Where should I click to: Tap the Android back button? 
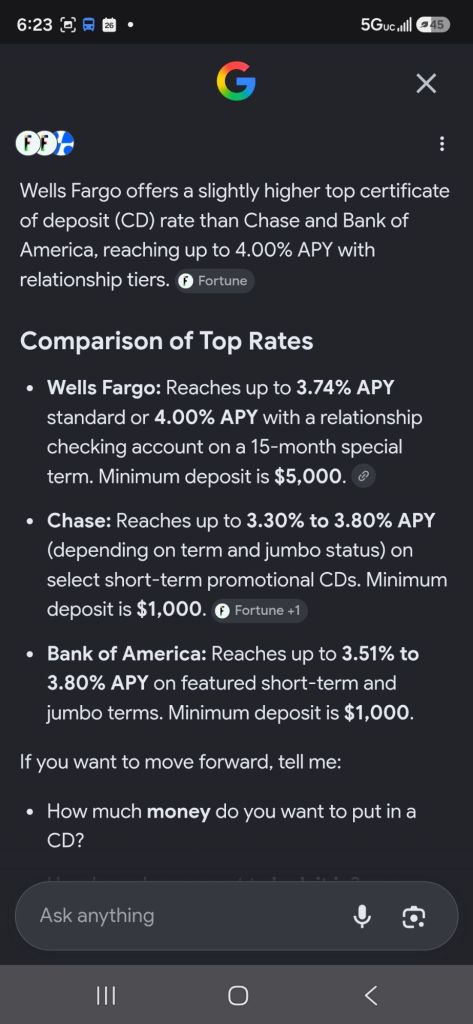pyautogui.click(x=370, y=995)
